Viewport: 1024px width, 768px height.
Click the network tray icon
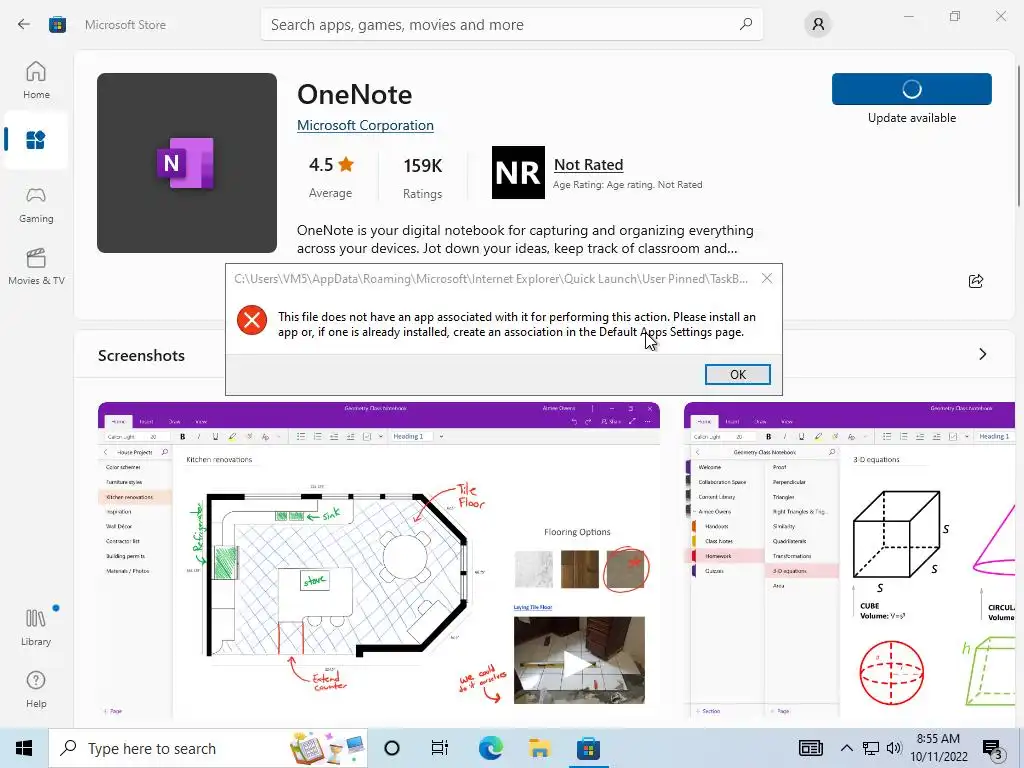point(871,748)
